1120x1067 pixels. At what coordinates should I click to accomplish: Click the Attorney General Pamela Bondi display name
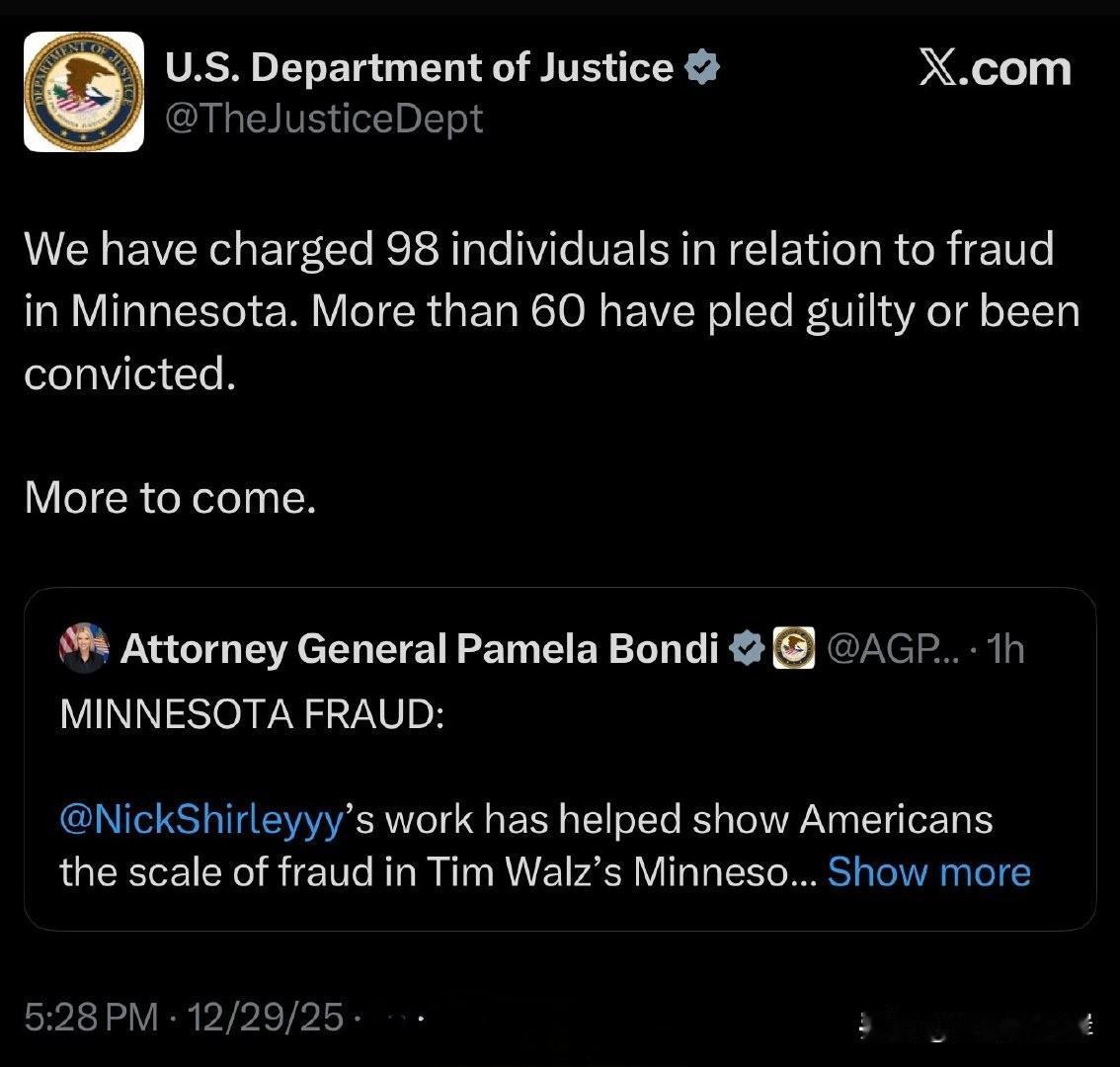coord(420,649)
